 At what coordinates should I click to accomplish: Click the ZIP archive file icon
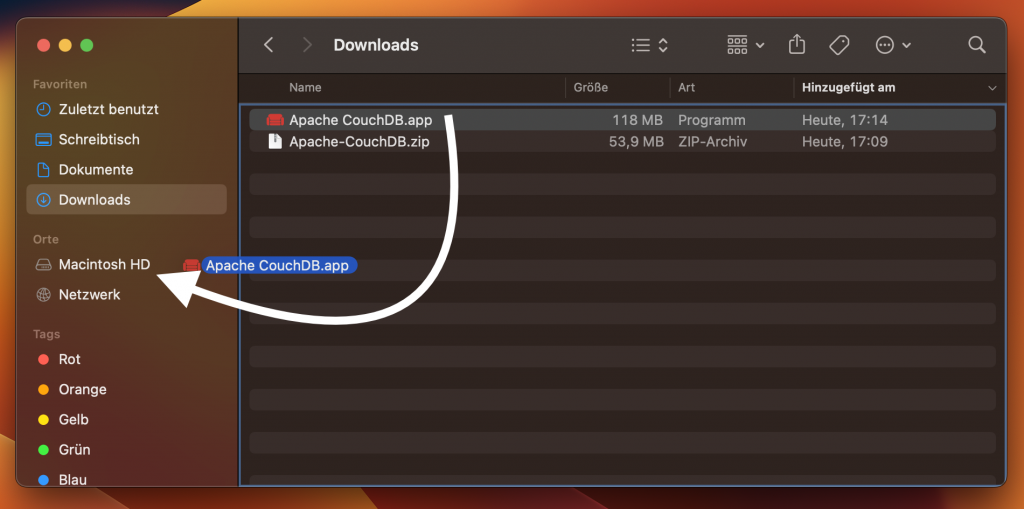[275, 142]
